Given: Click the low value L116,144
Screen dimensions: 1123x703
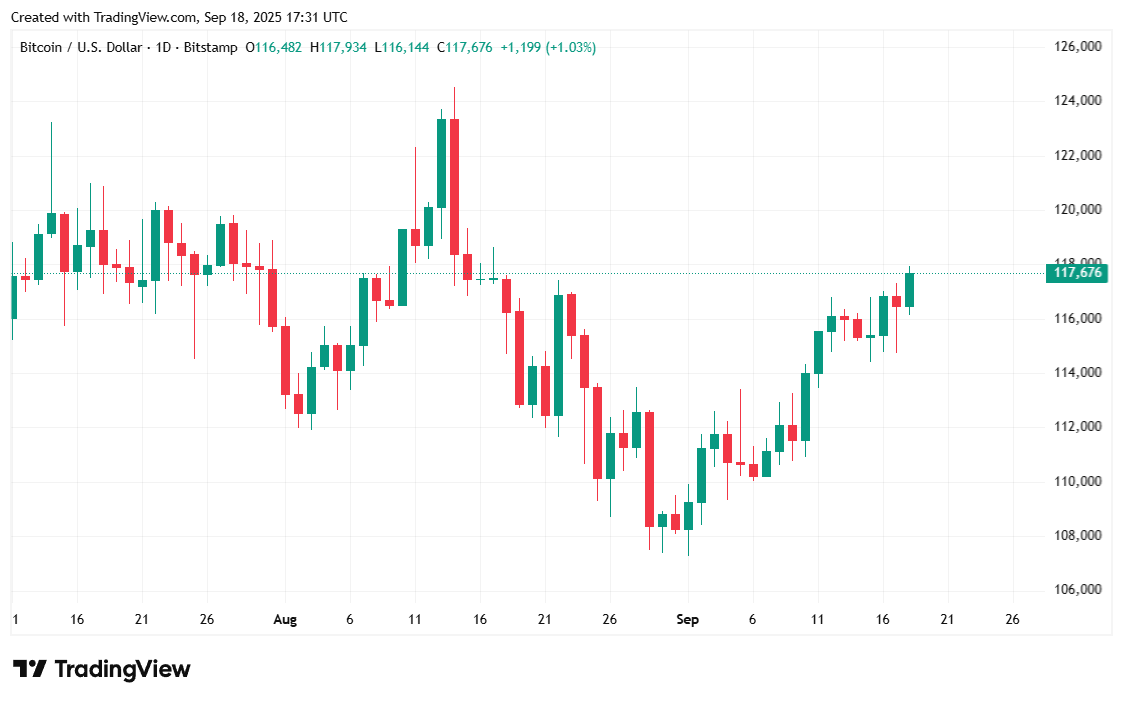Looking at the screenshot, I should pos(402,47).
